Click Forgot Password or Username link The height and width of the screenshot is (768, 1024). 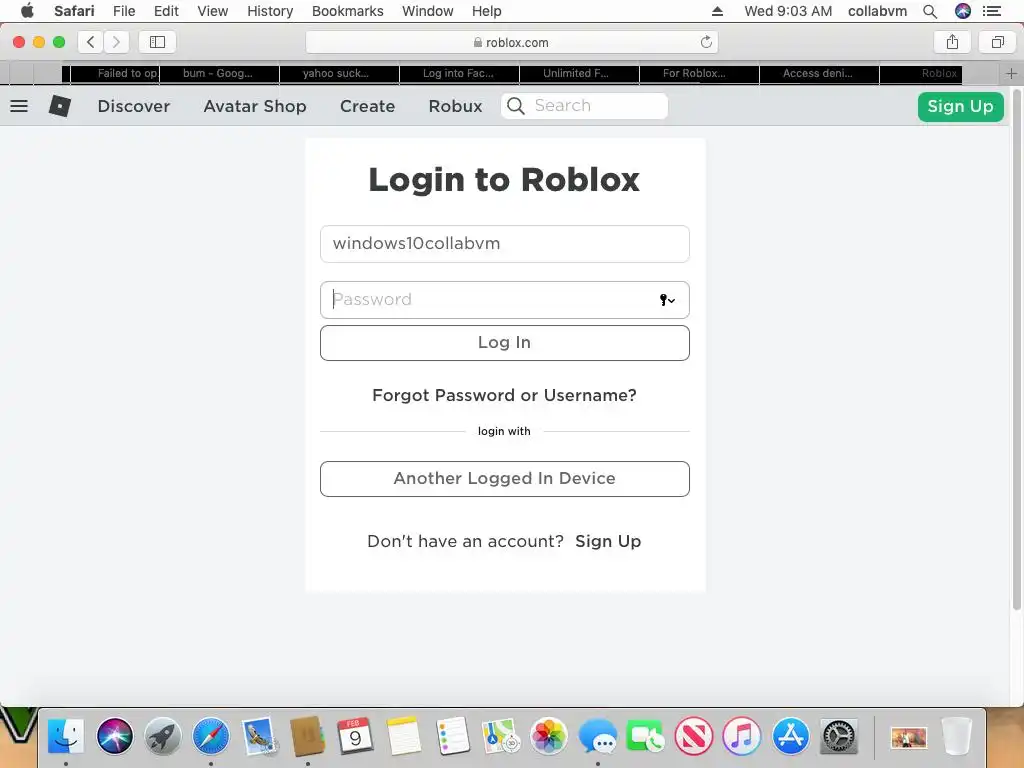504,395
